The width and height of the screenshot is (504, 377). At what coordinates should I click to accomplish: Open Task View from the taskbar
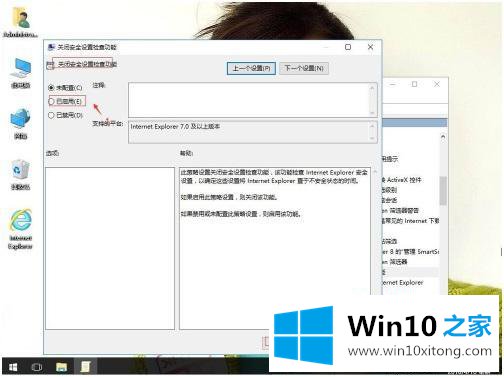pyautogui.click(x=36, y=367)
